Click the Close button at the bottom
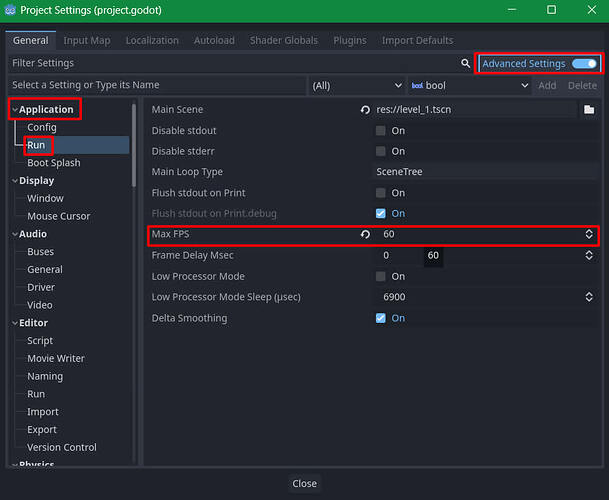The width and height of the screenshot is (609, 500). coord(304,483)
